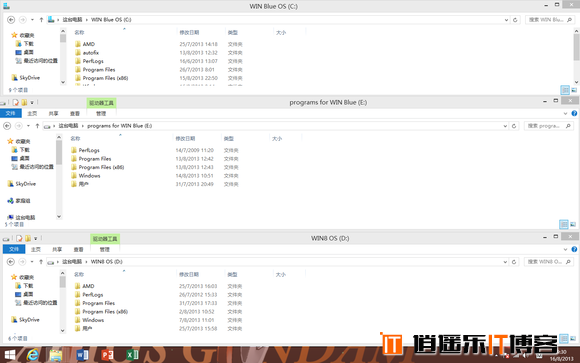
Task: Open Internet Explorer from the taskbar
Action: click(x=33, y=355)
